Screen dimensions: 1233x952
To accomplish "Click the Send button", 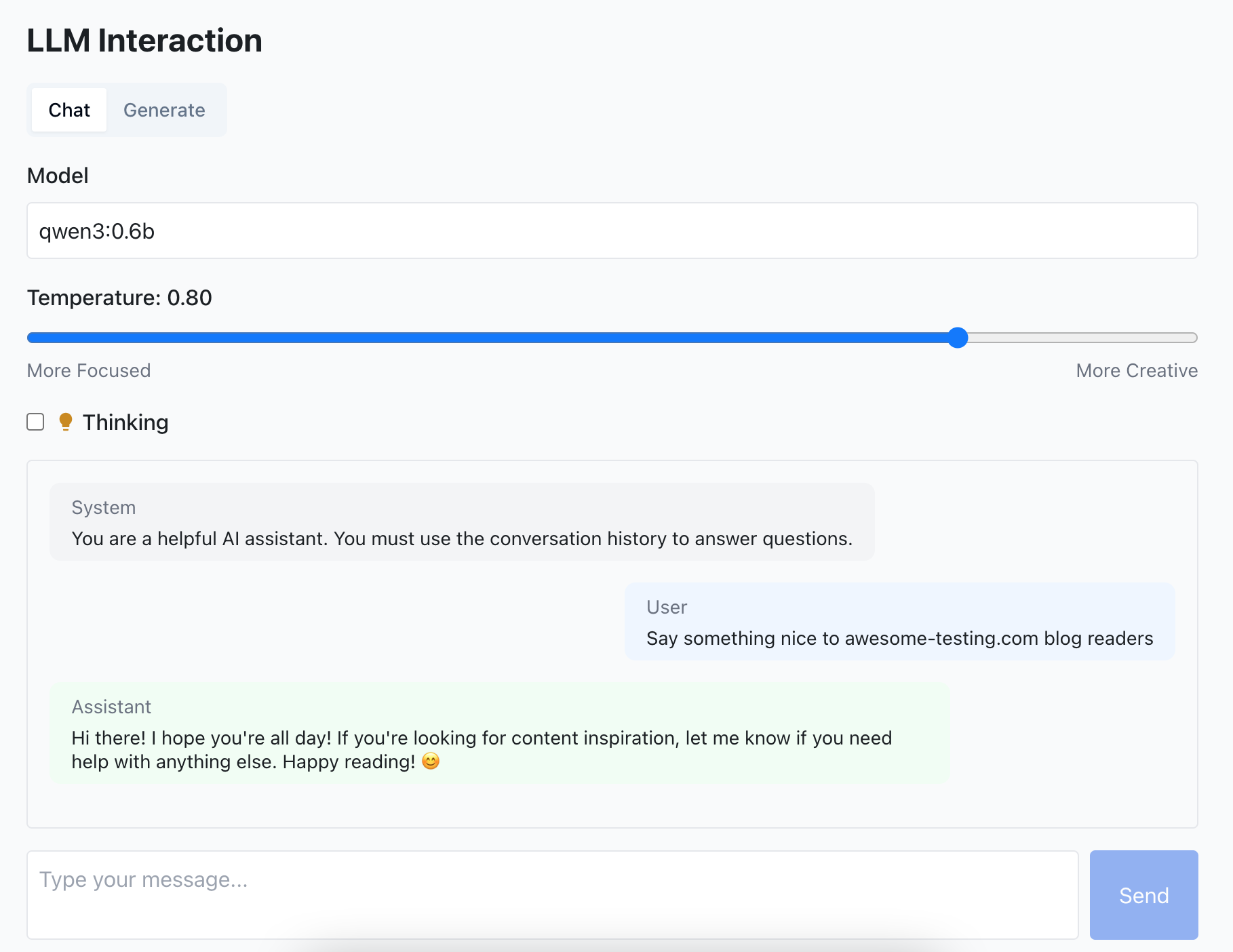I will (1143, 895).
